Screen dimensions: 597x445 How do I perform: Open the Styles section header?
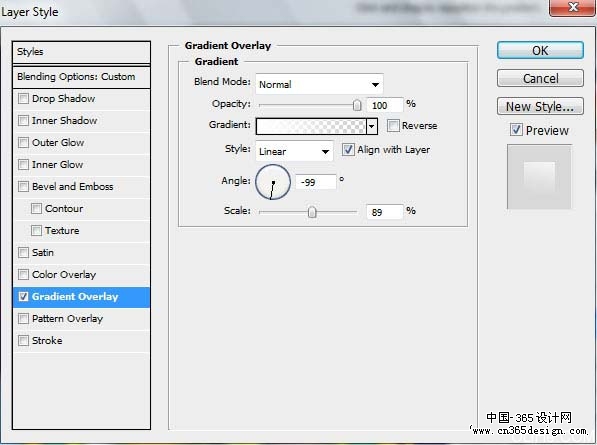(81, 52)
